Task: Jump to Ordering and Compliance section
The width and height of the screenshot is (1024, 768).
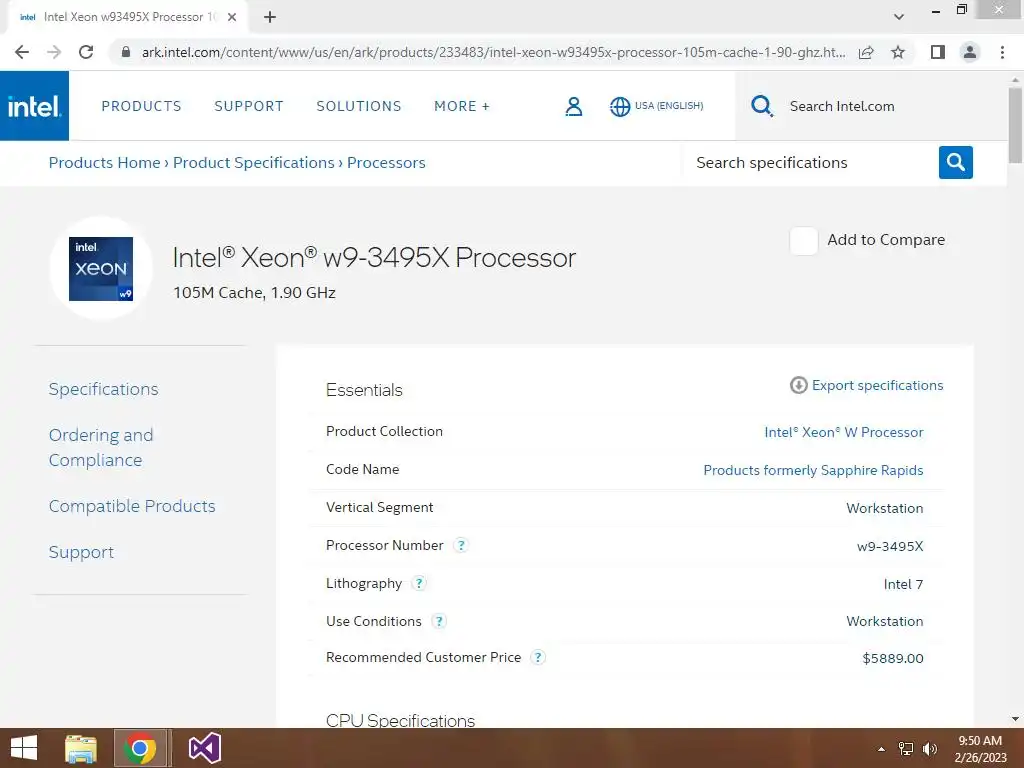Action: tap(101, 447)
